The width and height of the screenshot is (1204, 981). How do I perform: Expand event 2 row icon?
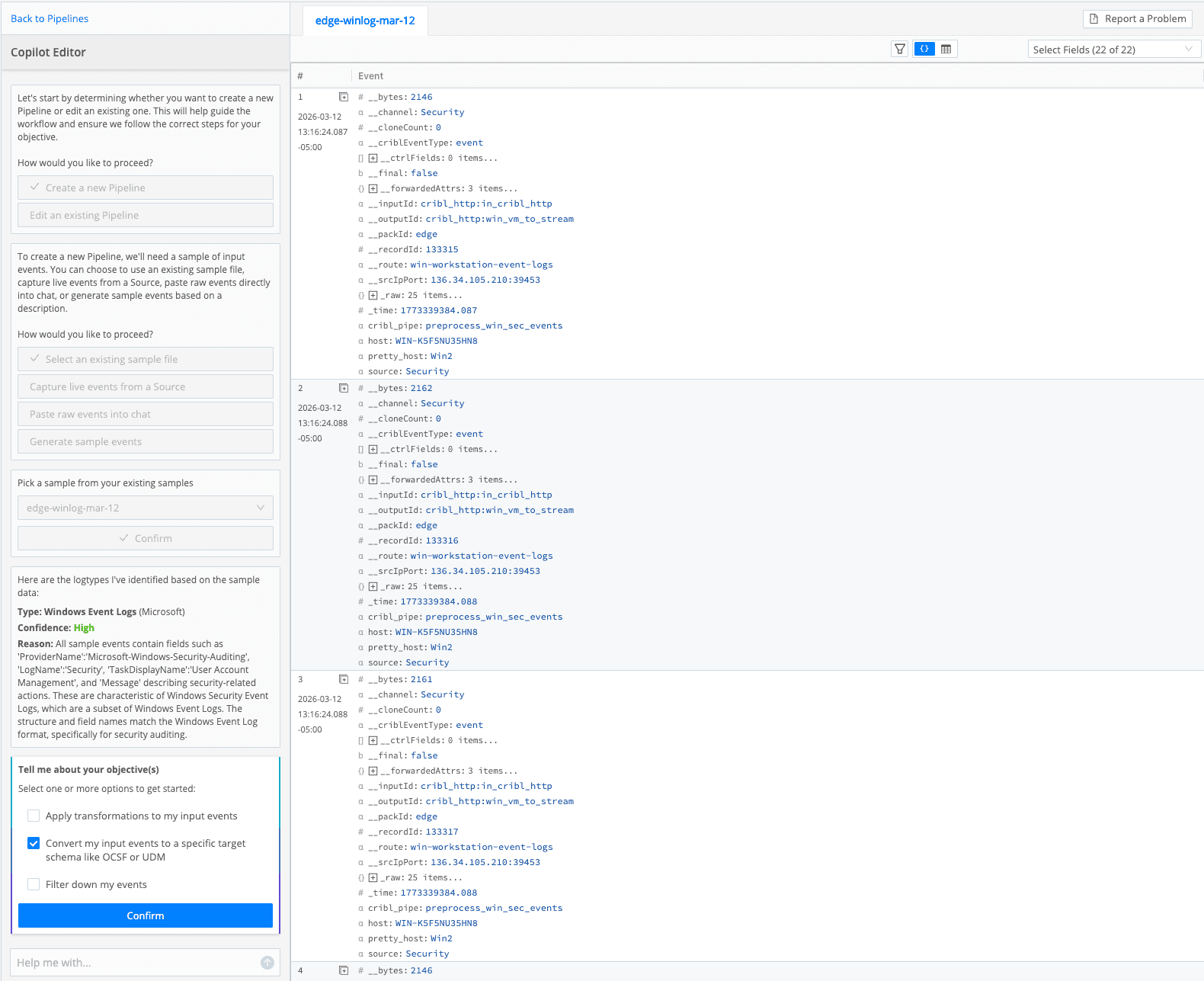[x=344, y=388]
